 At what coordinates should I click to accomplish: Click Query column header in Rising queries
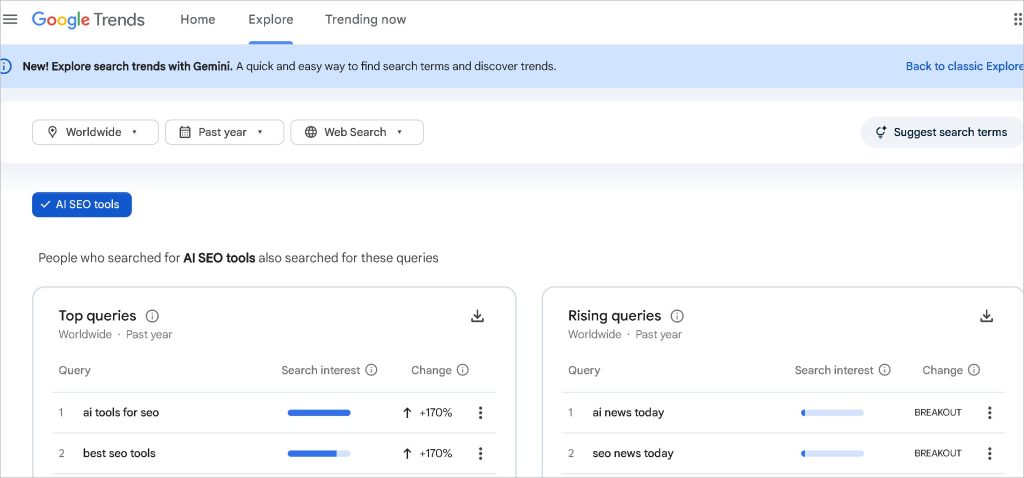coord(584,370)
